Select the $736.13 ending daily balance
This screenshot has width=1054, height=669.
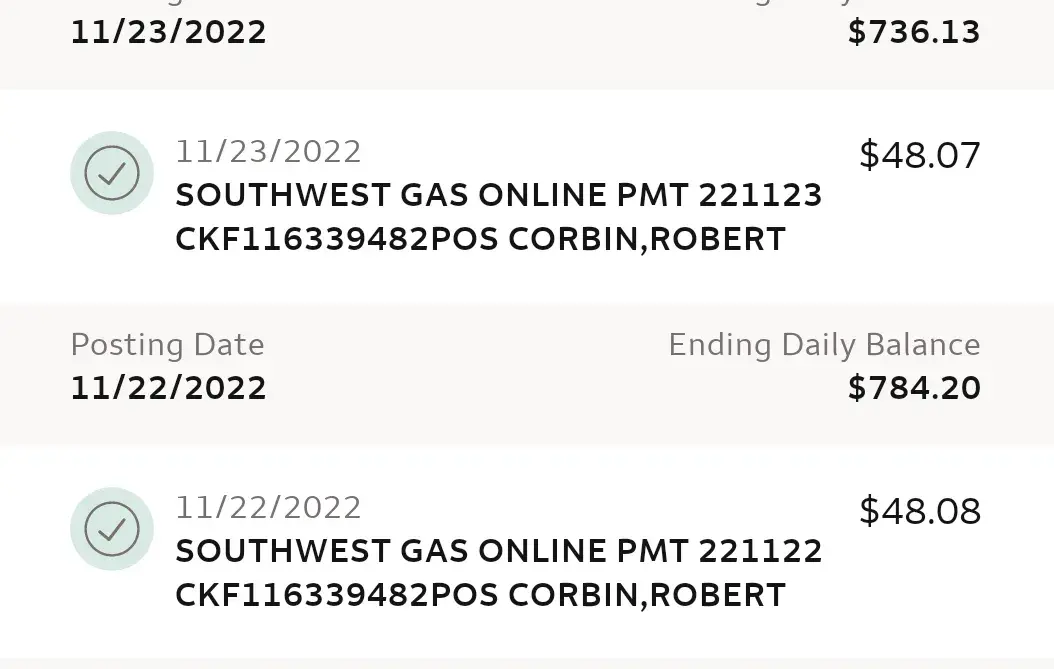tap(914, 32)
